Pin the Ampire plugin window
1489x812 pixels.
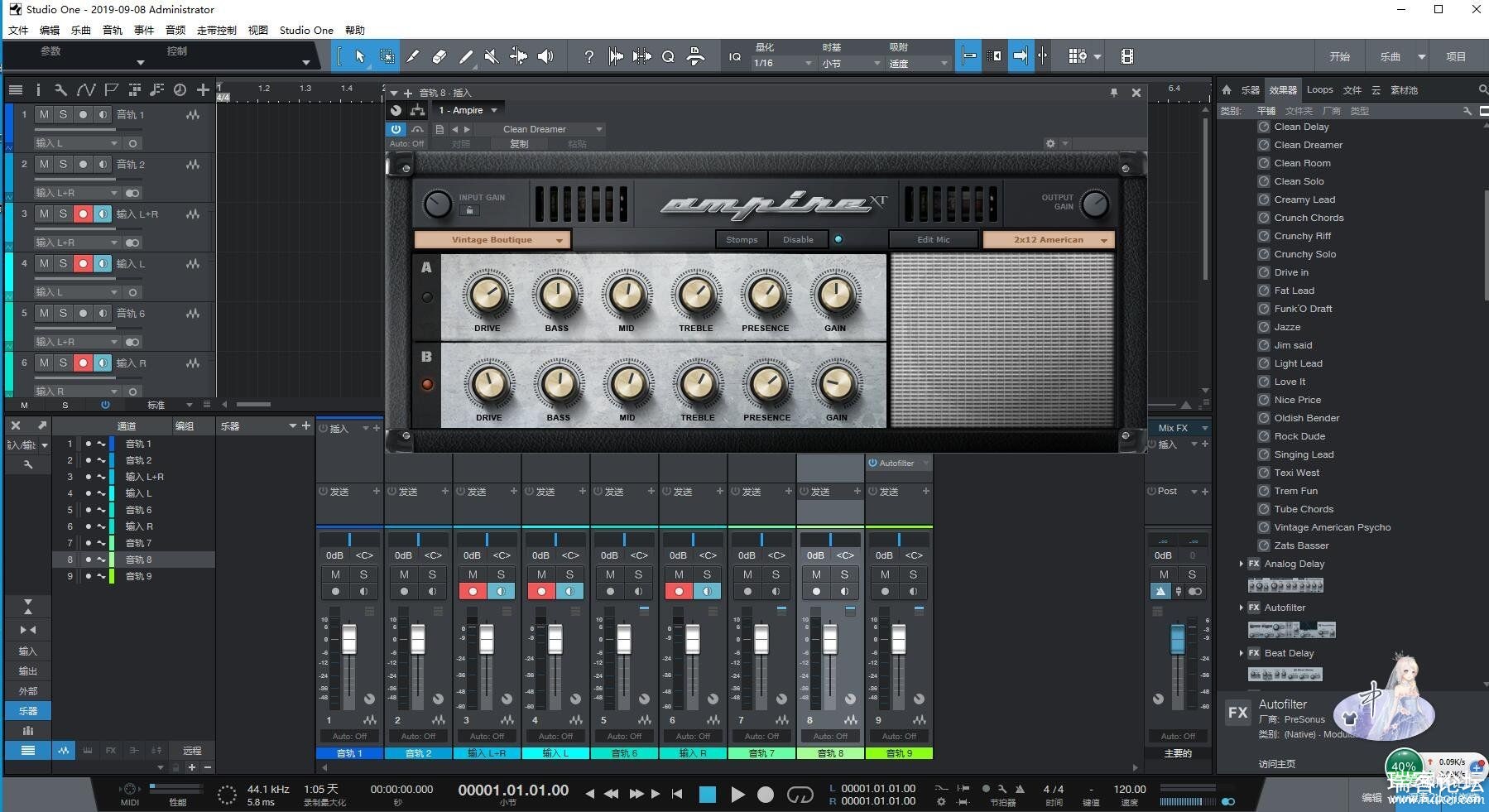point(1113,93)
